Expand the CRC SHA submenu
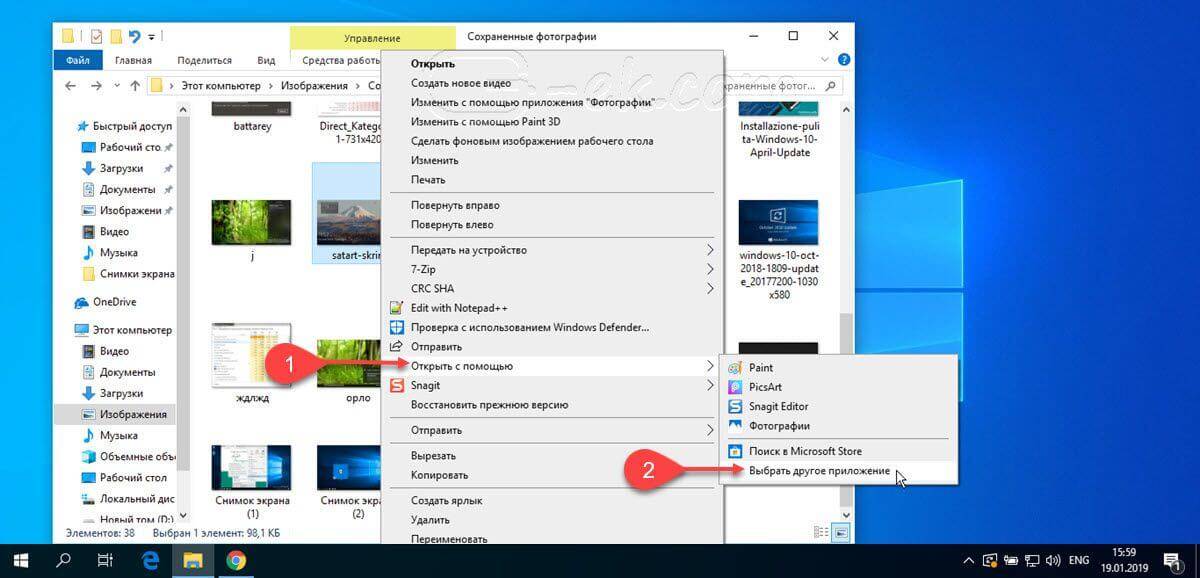 tap(710, 289)
